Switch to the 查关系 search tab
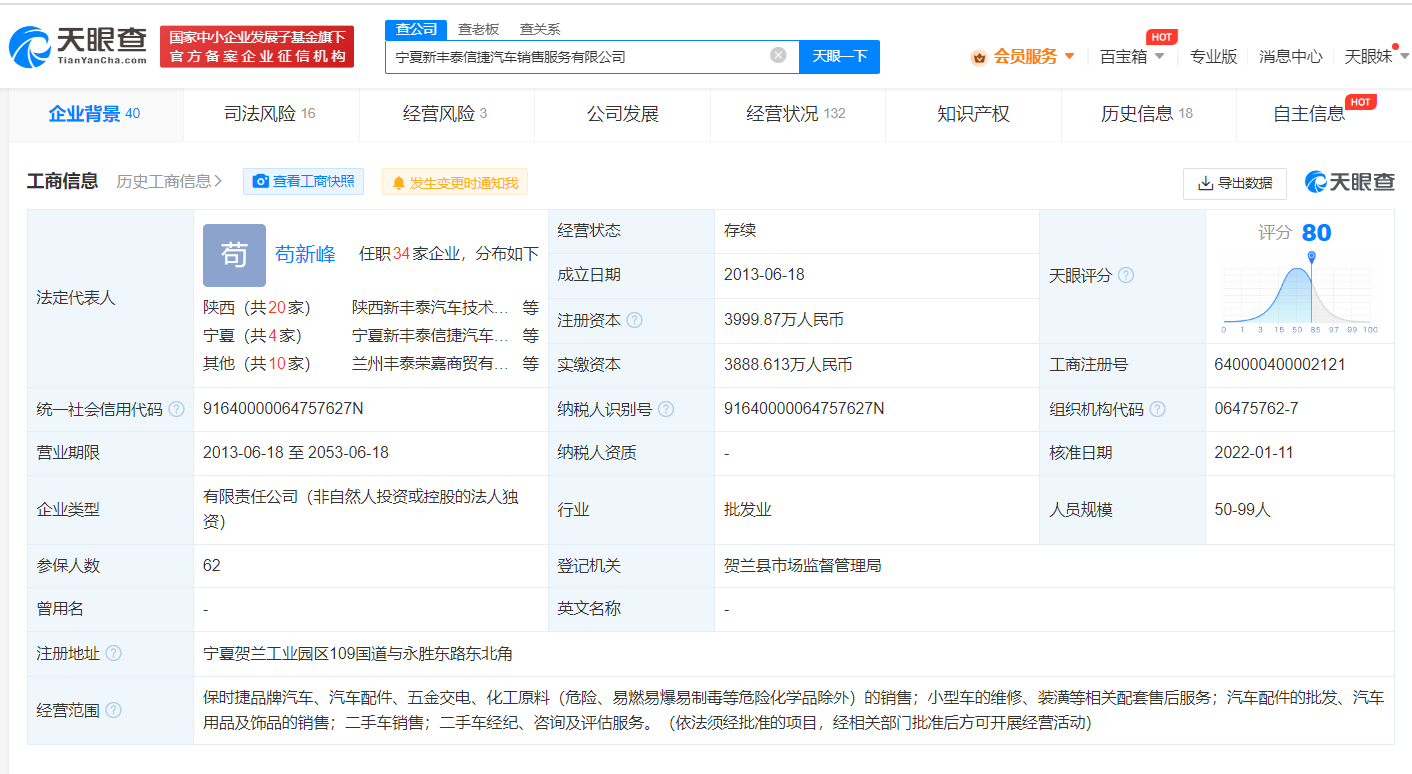 [x=540, y=29]
